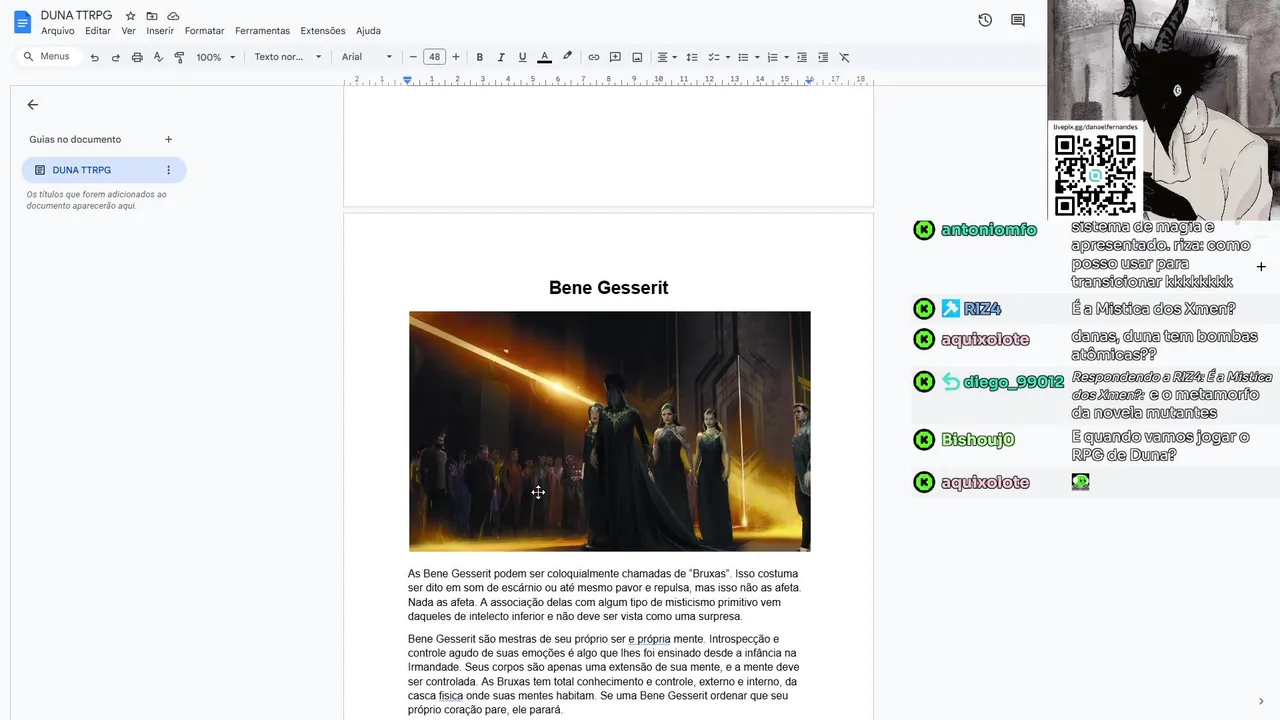Toggle bold formatting

click(480, 57)
